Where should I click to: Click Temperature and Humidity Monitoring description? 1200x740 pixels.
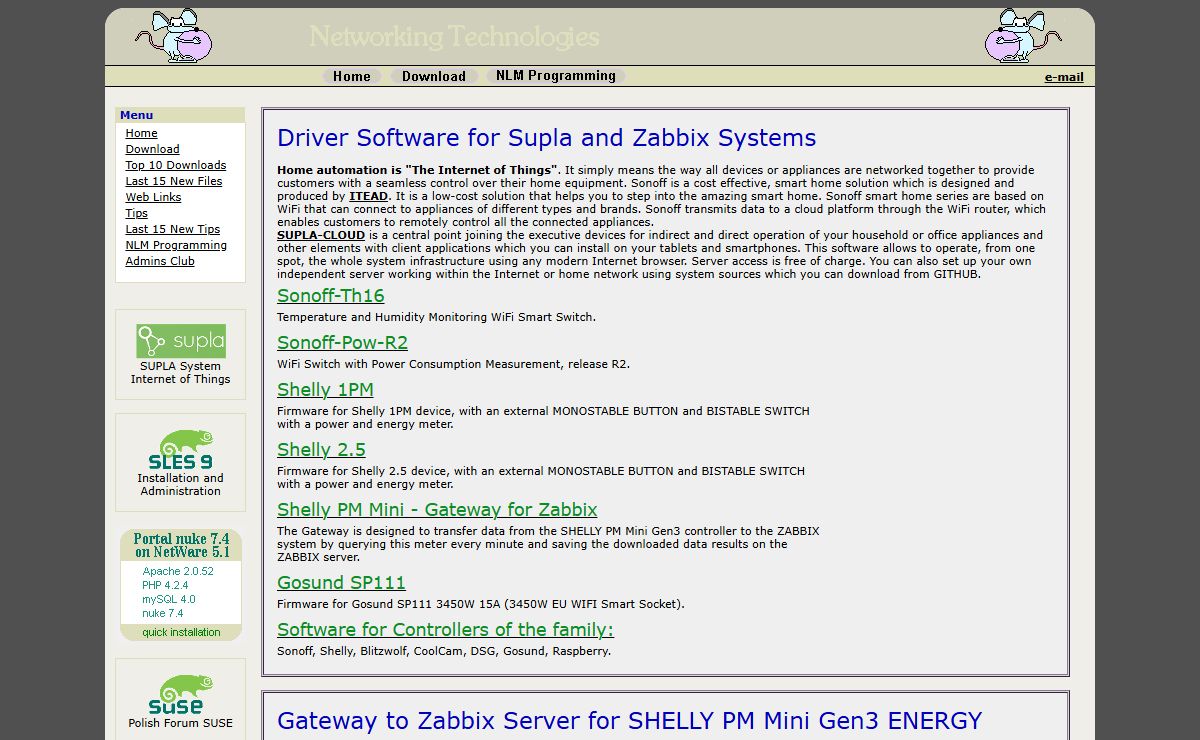point(436,317)
